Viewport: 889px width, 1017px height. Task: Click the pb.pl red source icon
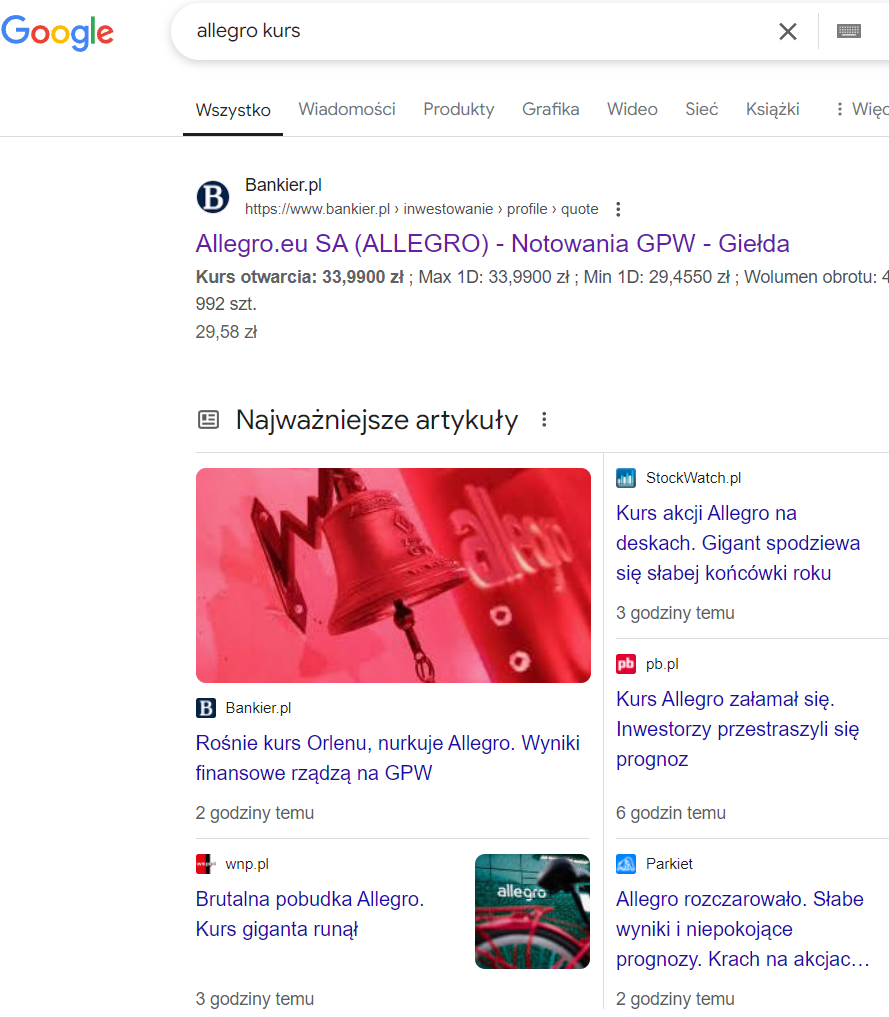(626, 664)
